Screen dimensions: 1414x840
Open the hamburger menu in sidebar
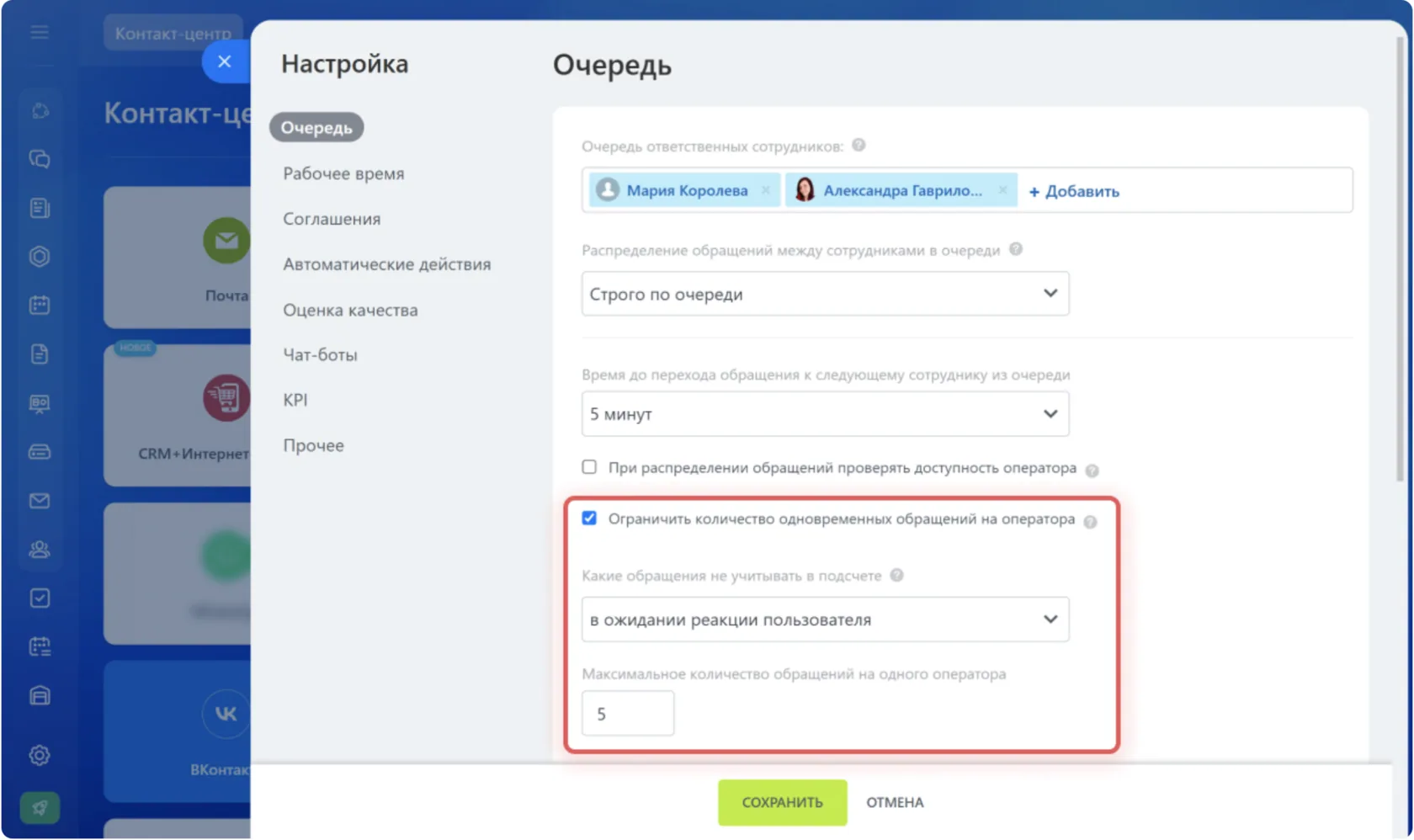point(40,33)
